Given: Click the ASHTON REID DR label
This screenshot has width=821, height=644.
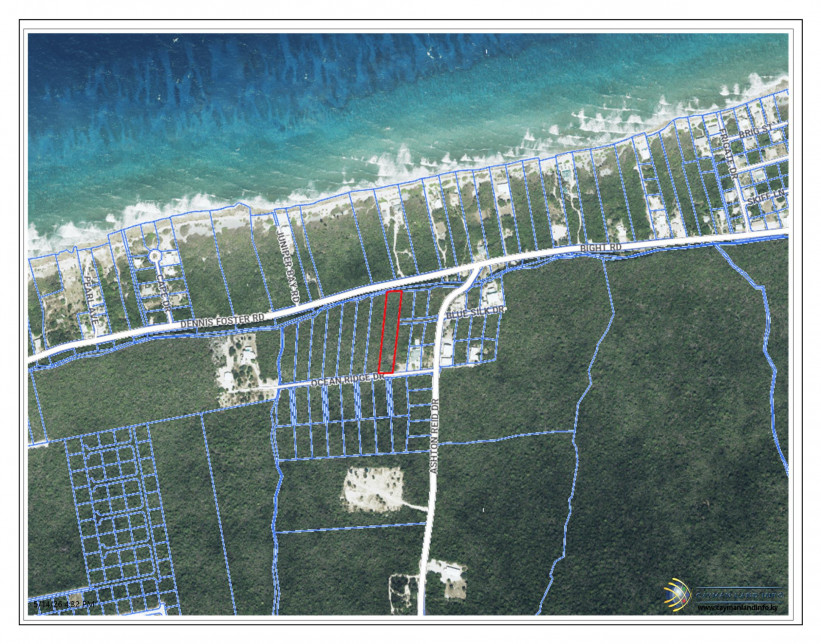Looking at the screenshot, I should pyautogui.click(x=434, y=437).
